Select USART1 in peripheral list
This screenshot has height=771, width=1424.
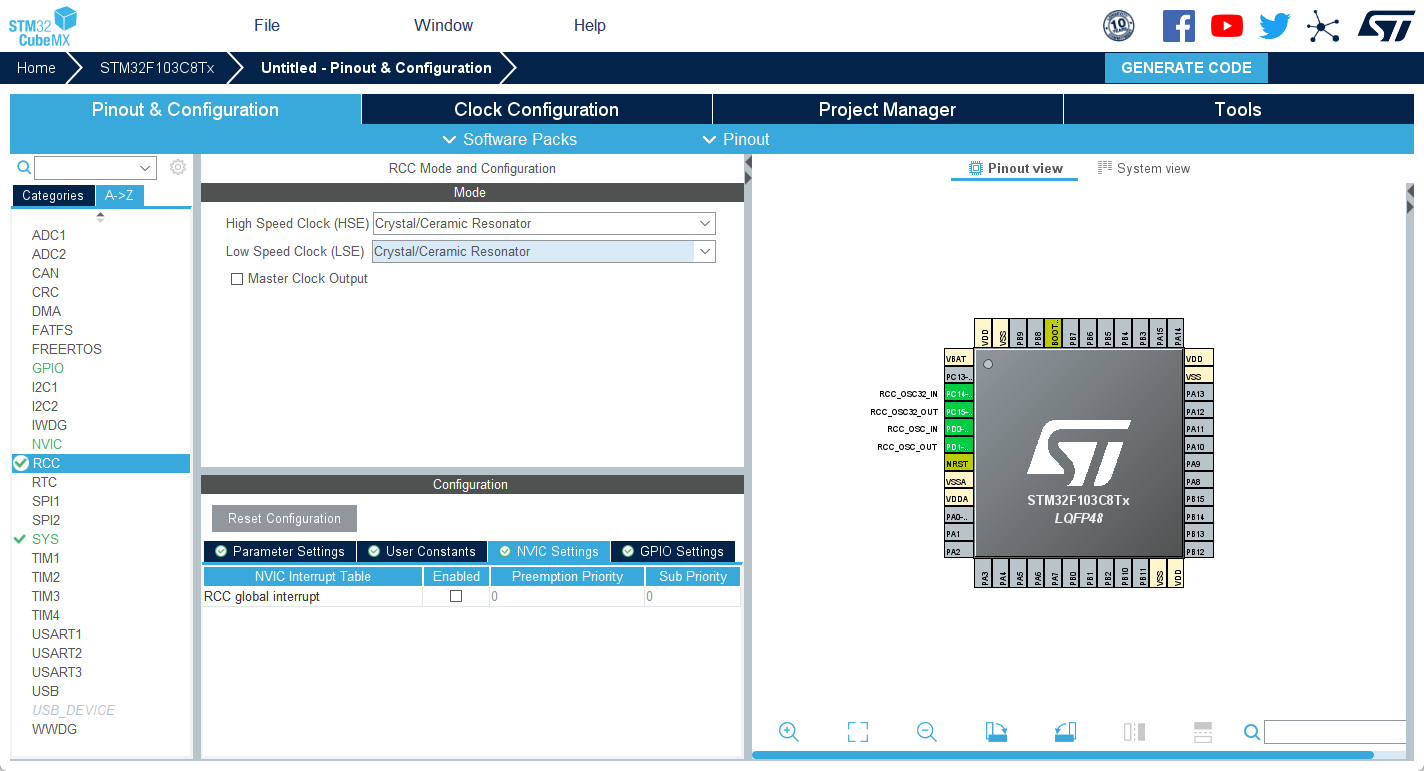pos(57,634)
